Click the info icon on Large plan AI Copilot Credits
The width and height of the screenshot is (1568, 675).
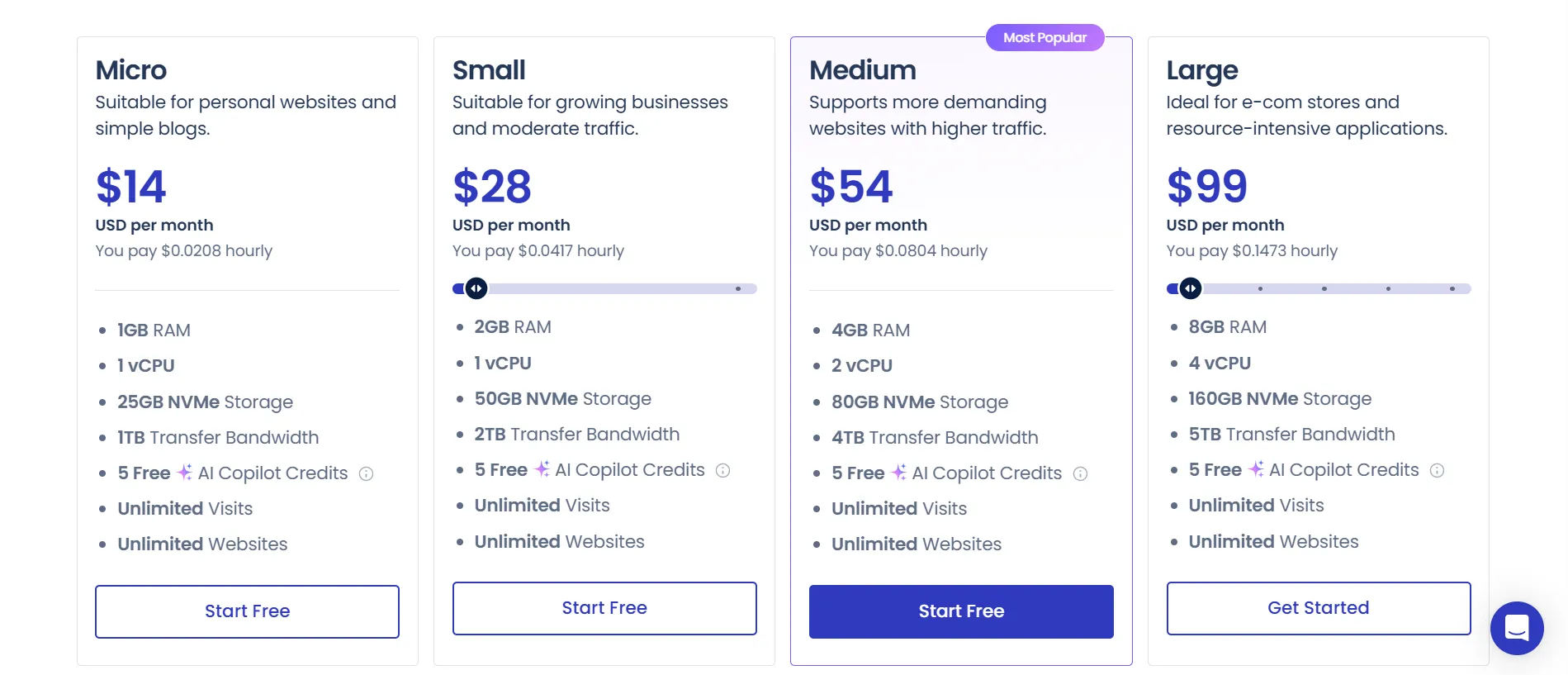[1438, 470]
